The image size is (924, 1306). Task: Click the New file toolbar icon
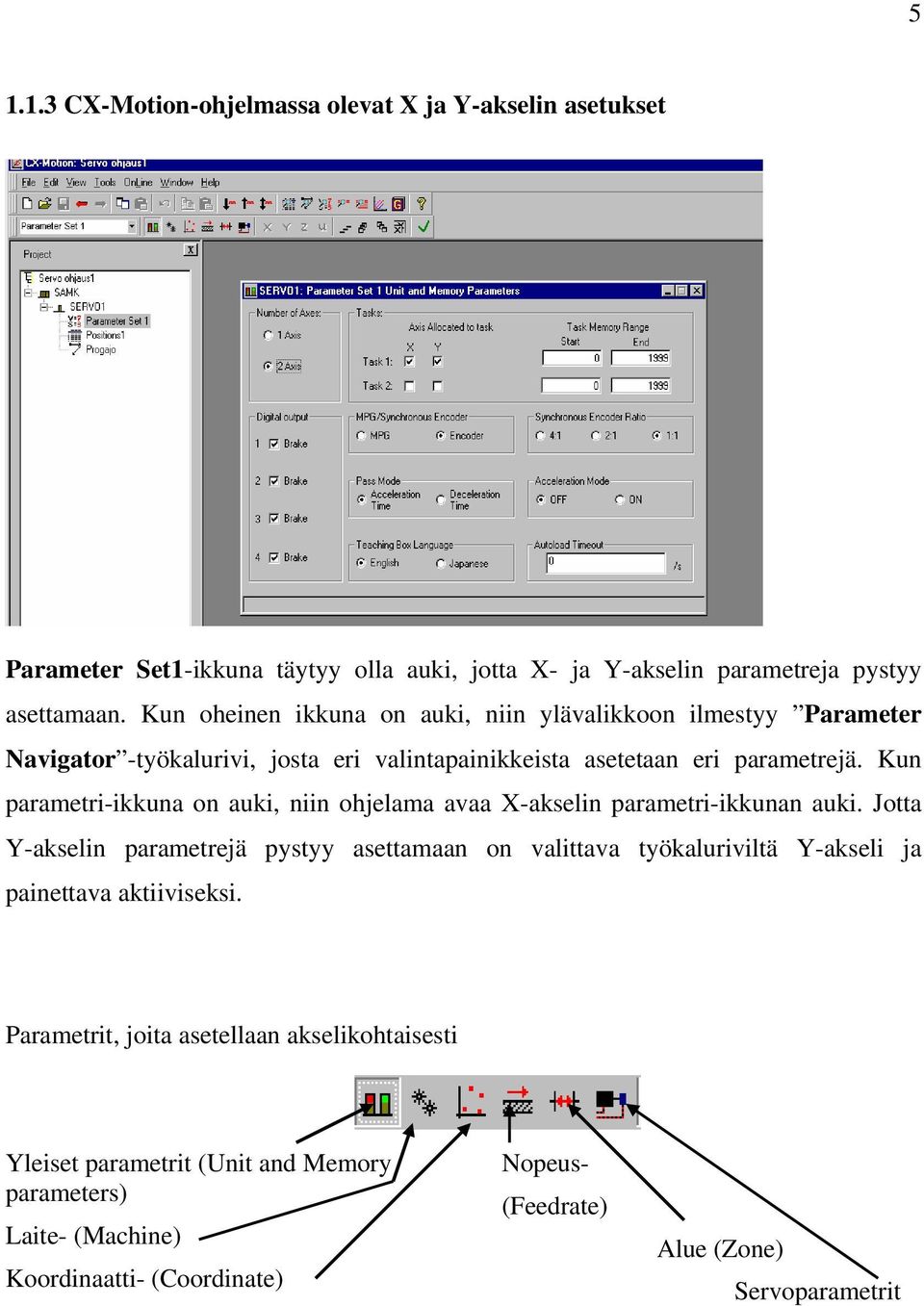click(27, 203)
